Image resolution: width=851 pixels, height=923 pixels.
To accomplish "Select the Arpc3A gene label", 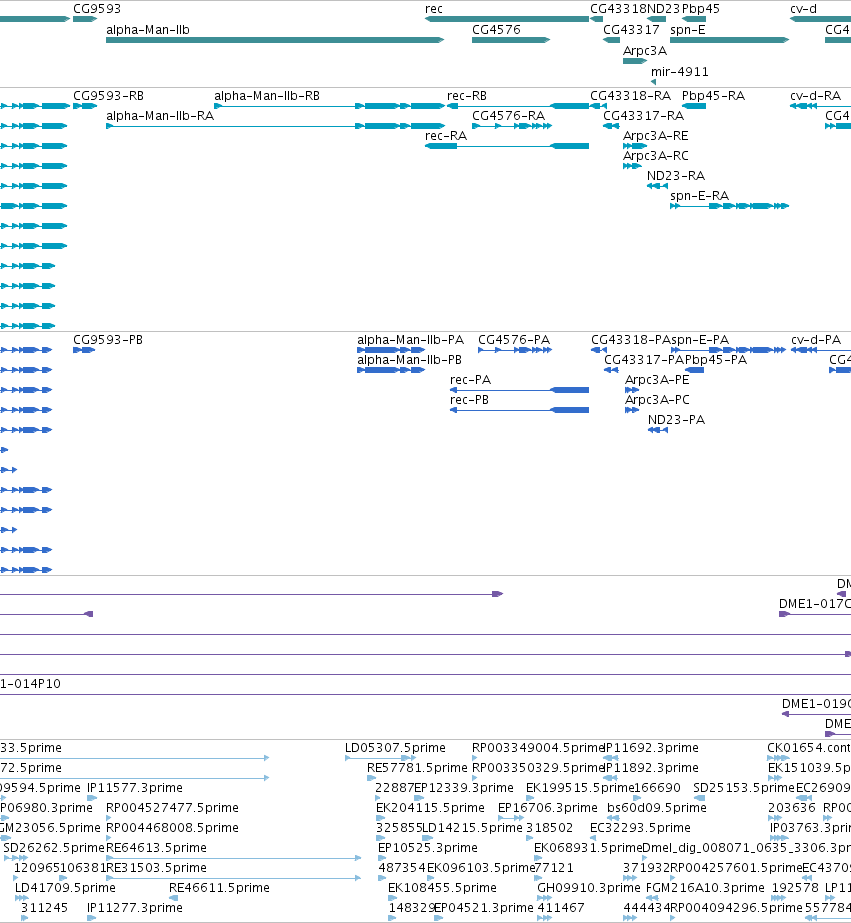I will tap(644, 51).
